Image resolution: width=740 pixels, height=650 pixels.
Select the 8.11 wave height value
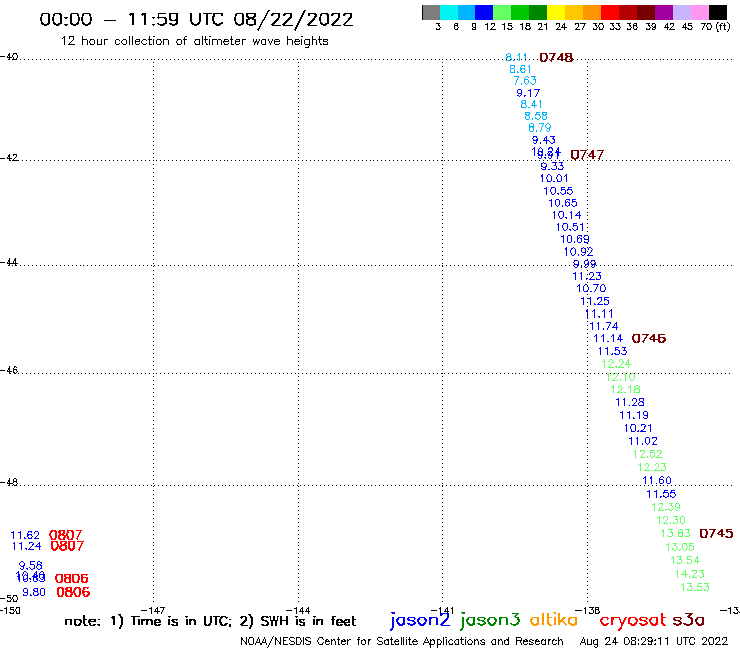click(516, 58)
